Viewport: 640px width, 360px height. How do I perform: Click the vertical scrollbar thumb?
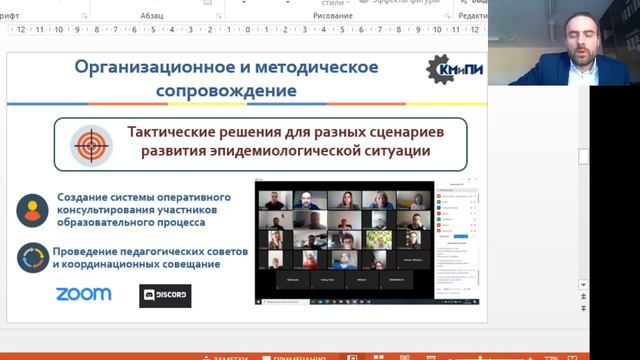point(583,156)
